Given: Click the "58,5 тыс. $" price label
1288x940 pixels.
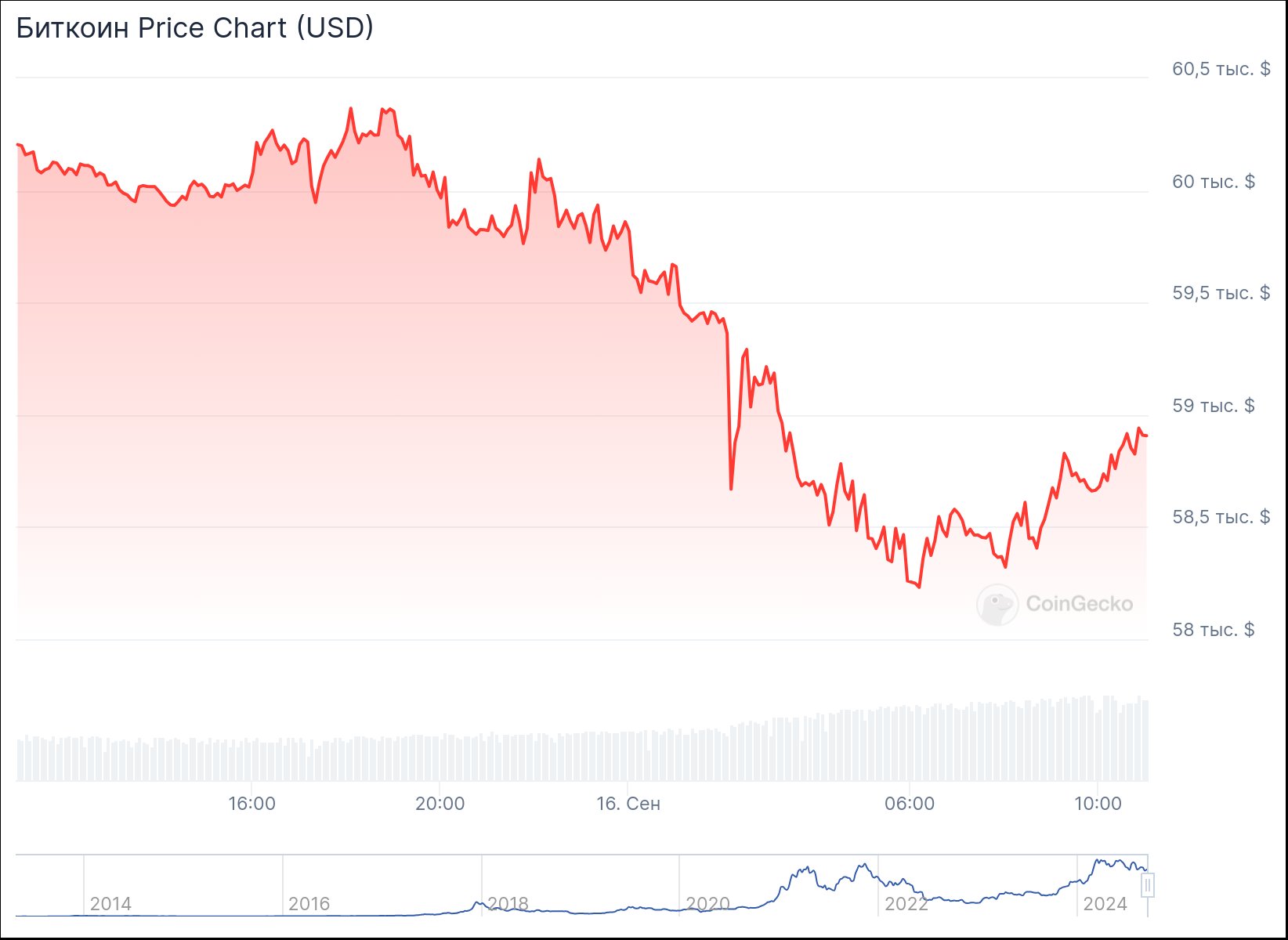Looking at the screenshot, I should [1221, 517].
